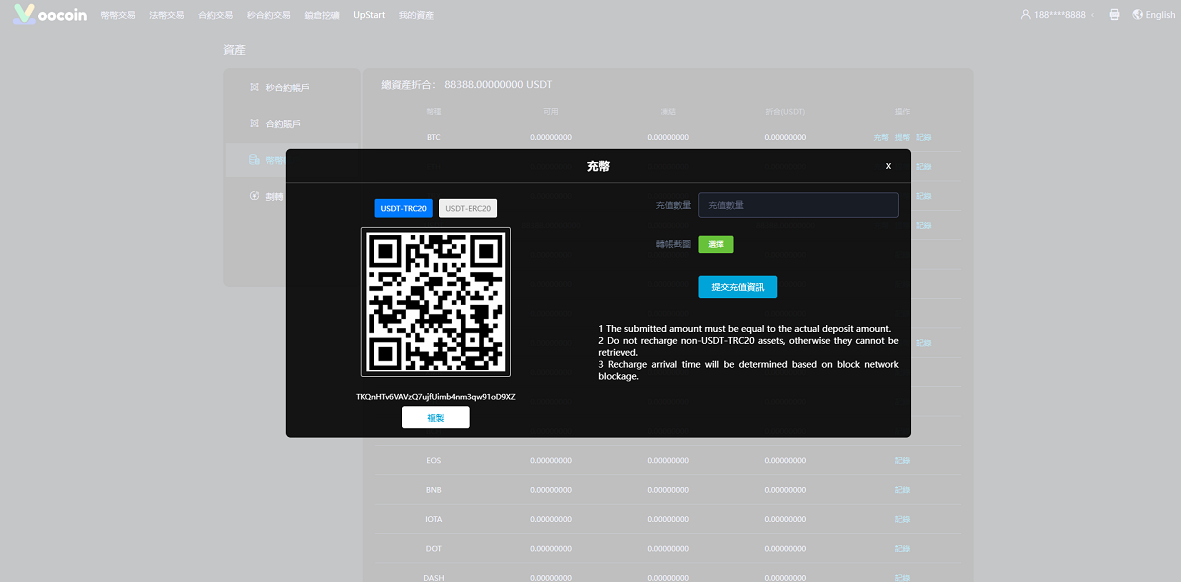Open the 幣幣交易 menu
The width and height of the screenshot is (1181, 582).
point(118,16)
